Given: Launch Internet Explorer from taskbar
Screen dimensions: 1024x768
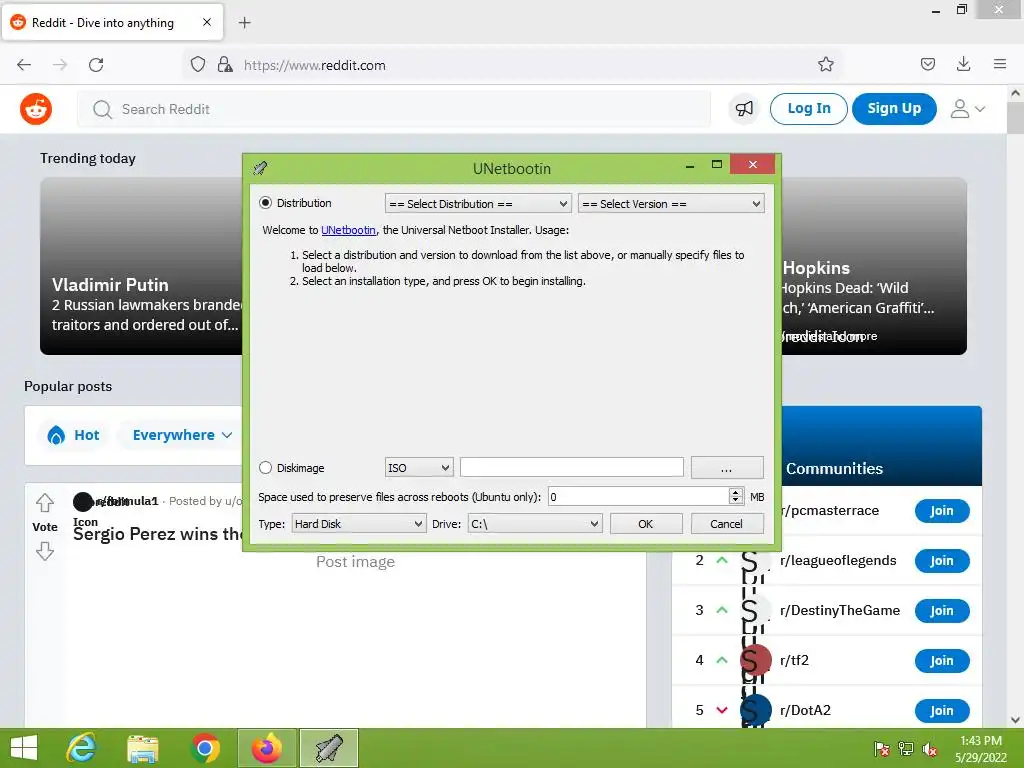Looking at the screenshot, I should tap(82, 748).
